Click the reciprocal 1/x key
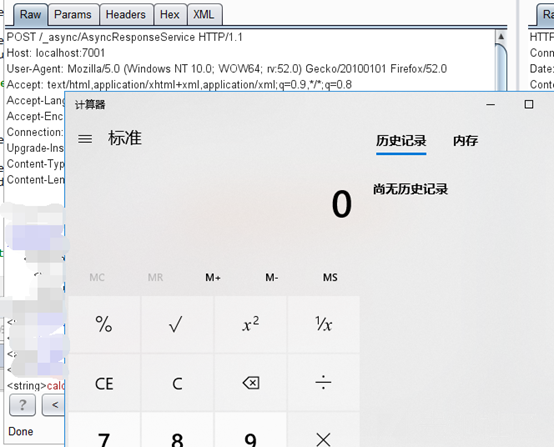This screenshot has width=554, height=447. point(324,324)
